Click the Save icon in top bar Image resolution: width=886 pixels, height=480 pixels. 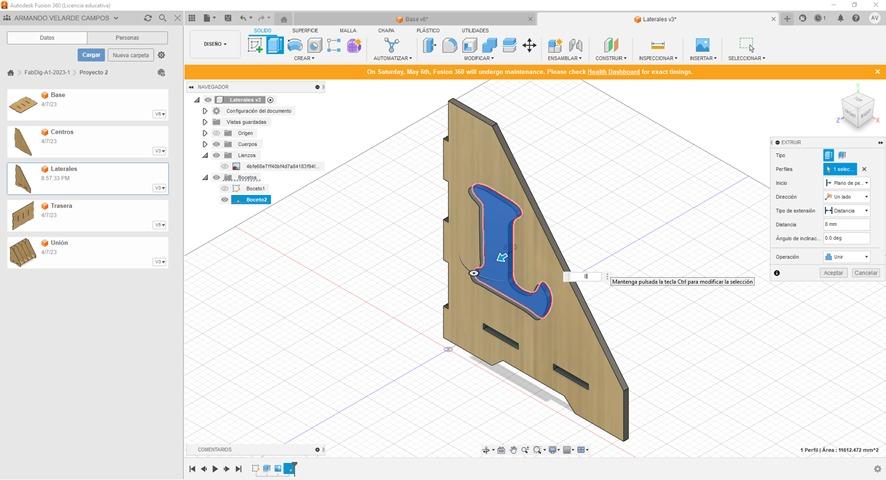coord(228,18)
